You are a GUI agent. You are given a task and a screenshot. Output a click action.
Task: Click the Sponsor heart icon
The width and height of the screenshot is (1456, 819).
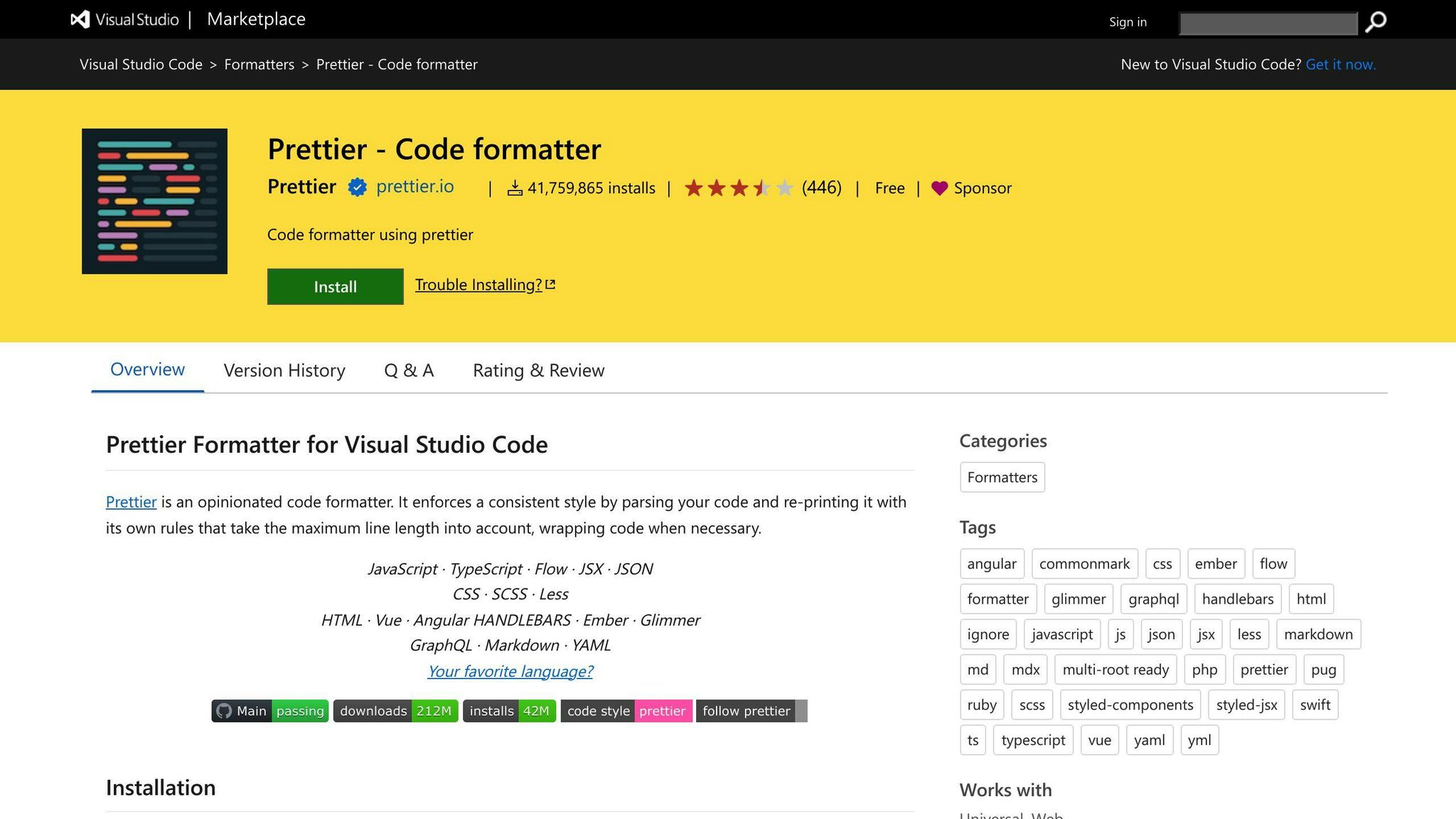click(x=940, y=188)
